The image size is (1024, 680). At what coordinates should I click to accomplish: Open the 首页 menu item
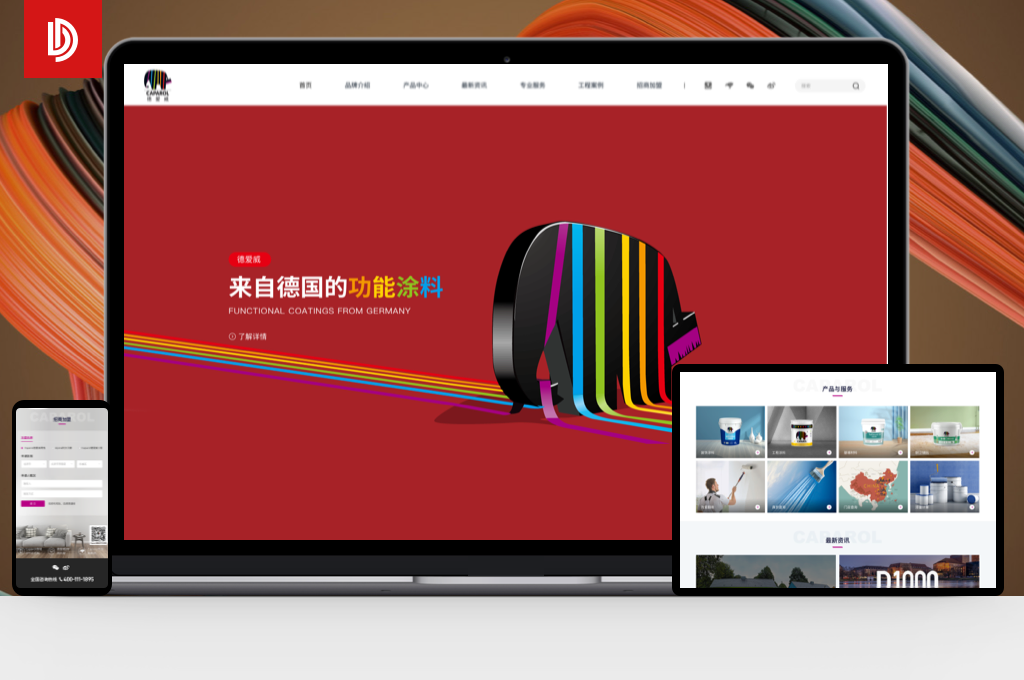click(305, 86)
